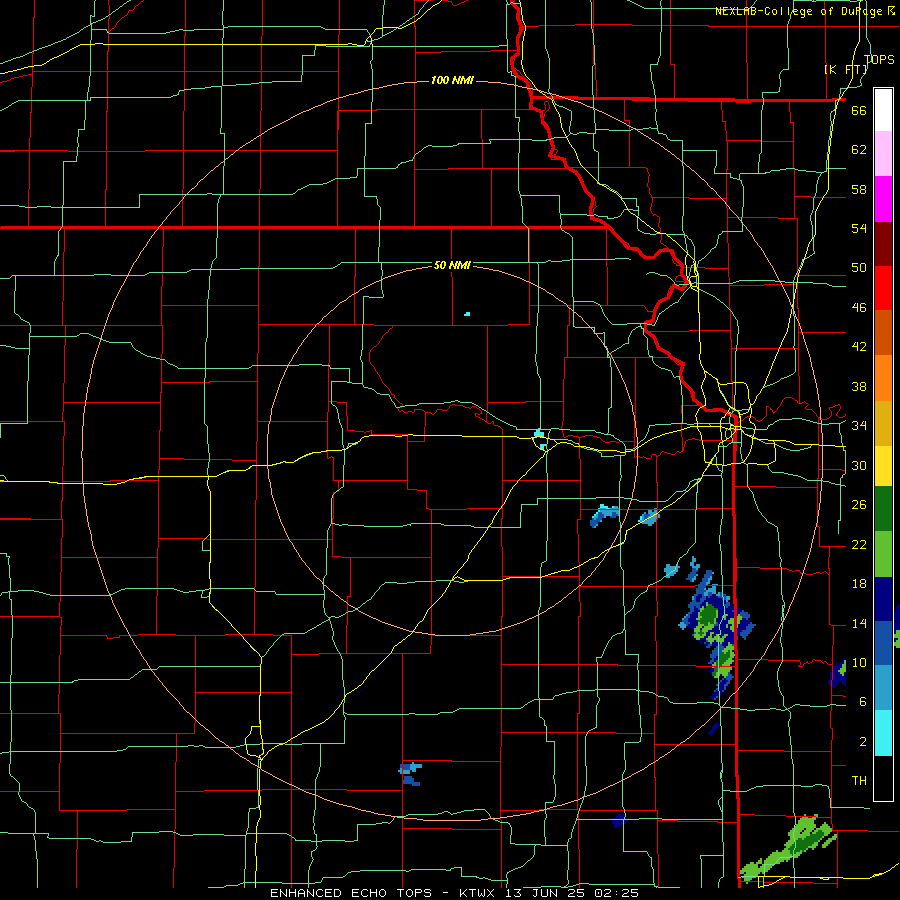Select the light green legend swatch

883,554
